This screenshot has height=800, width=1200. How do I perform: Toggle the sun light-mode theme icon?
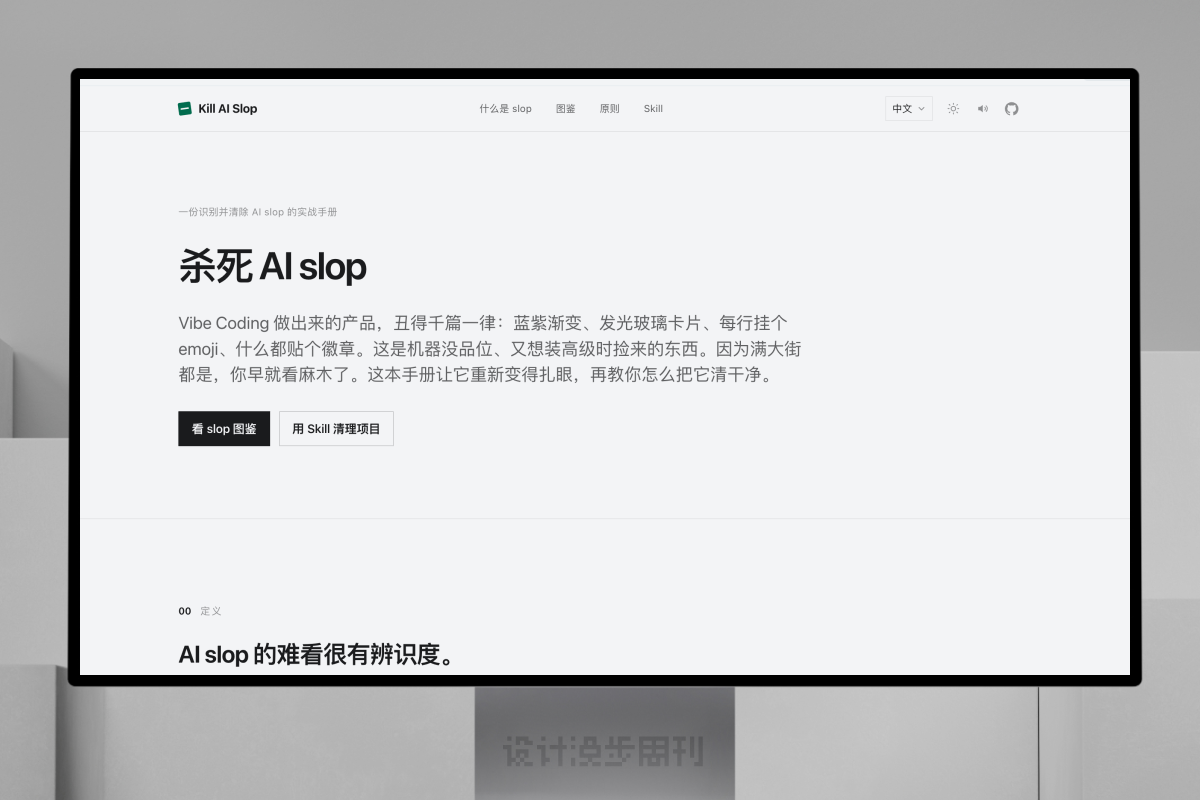click(x=953, y=108)
